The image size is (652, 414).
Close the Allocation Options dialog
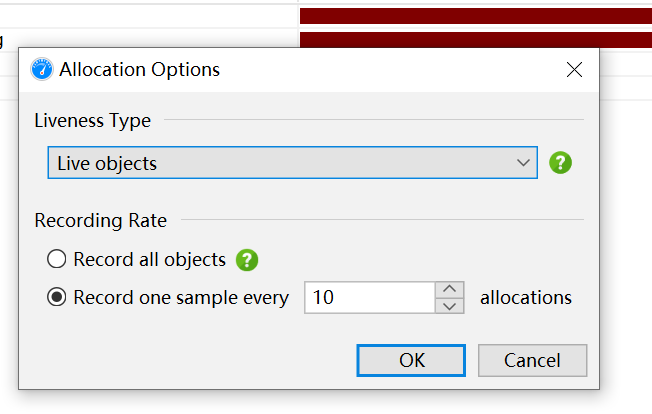574,70
